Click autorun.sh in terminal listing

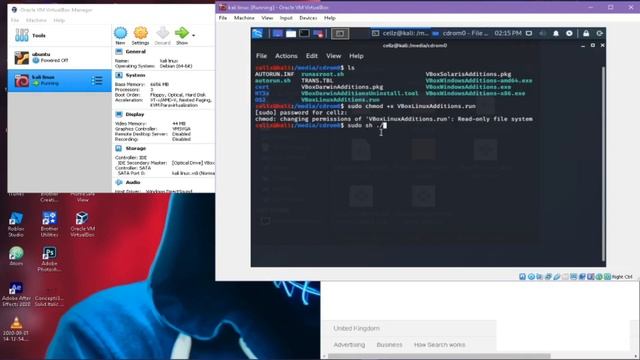coord(273,80)
